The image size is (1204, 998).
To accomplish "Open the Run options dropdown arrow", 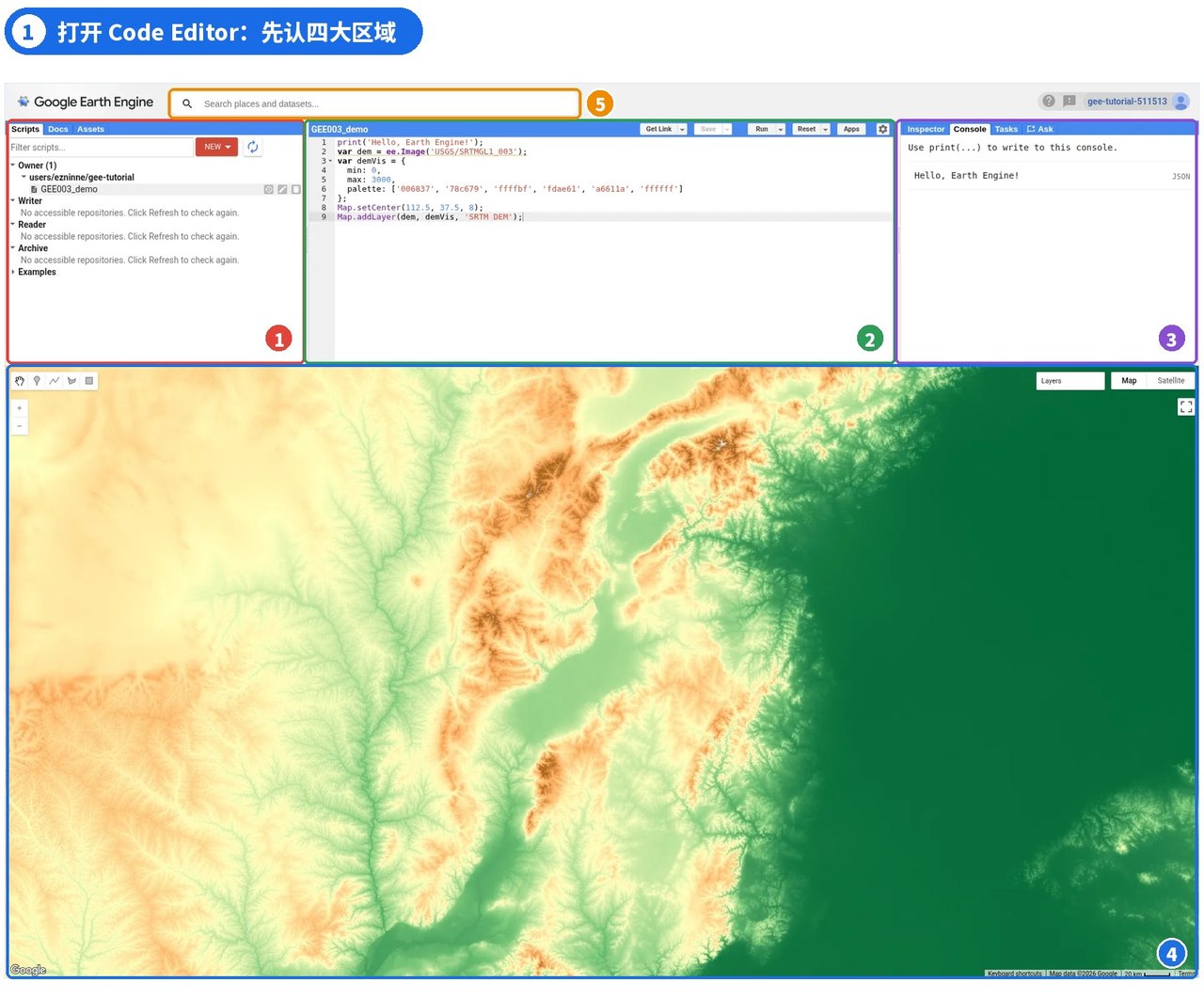I will pos(781,129).
